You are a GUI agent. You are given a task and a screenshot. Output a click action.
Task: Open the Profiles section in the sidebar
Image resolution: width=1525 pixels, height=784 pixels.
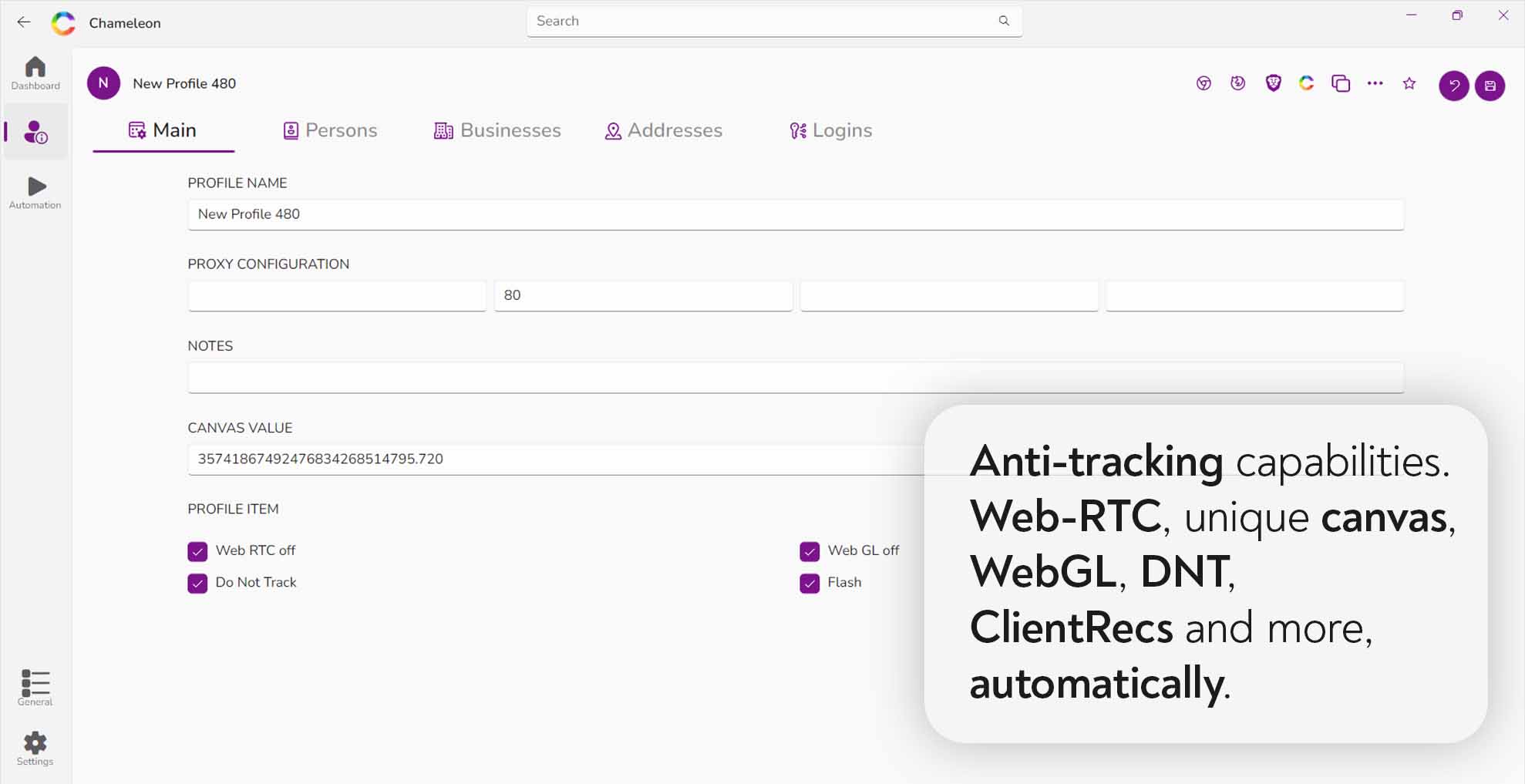click(35, 132)
